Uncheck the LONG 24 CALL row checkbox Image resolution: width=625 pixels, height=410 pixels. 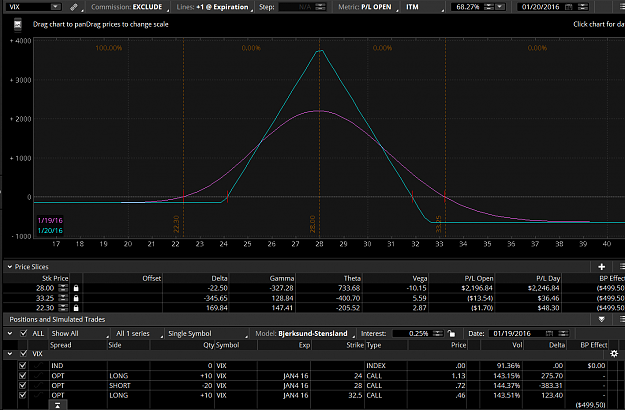[23, 376]
